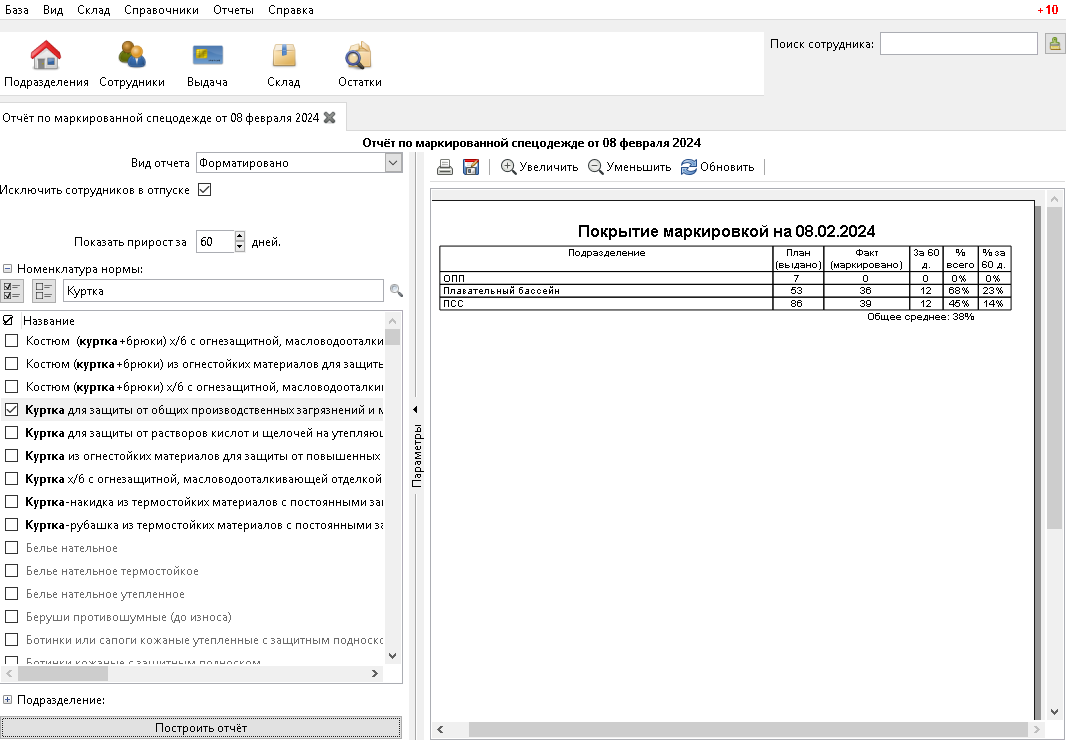Collapse the Номенклатура нормы section
Screen dimensions: 1066x741
(x=7, y=269)
